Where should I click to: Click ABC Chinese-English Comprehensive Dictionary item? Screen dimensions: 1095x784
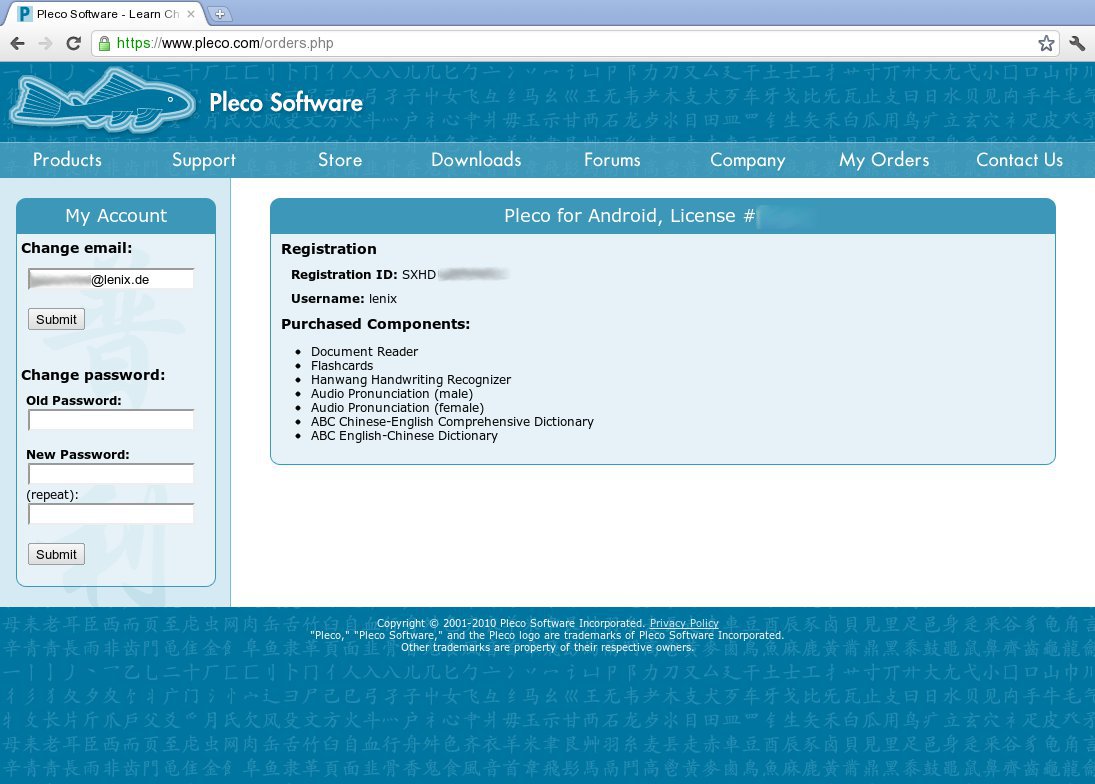(x=453, y=422)
